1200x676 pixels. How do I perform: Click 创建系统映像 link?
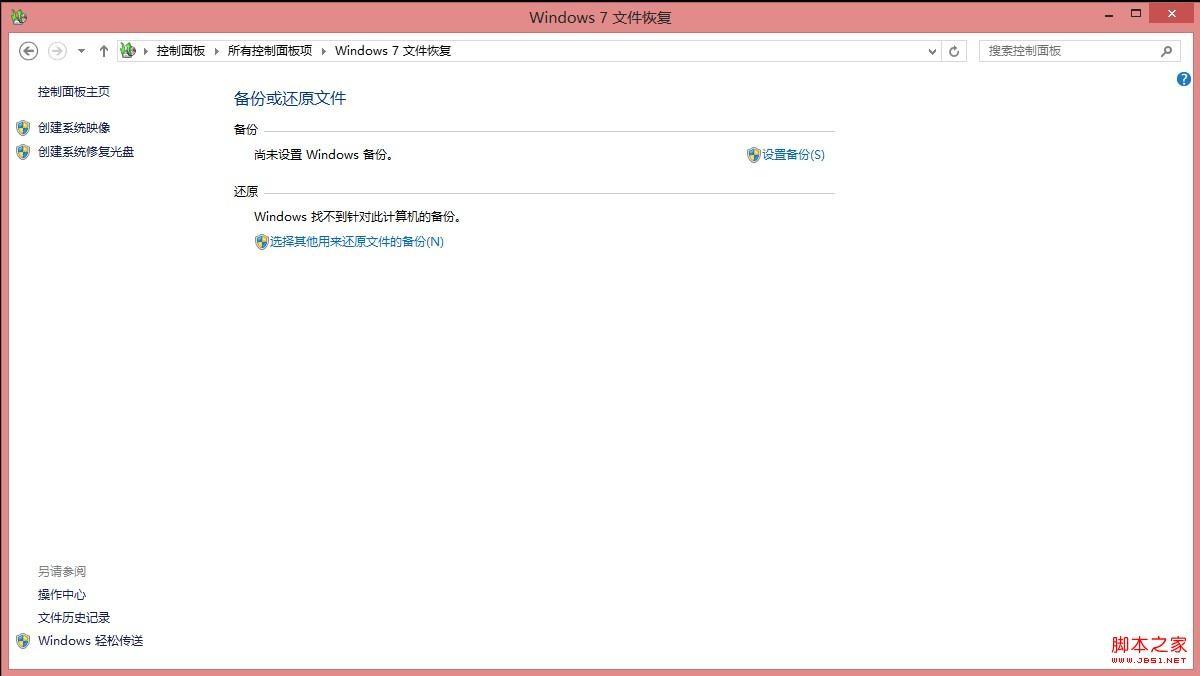(x=74, y=128)
